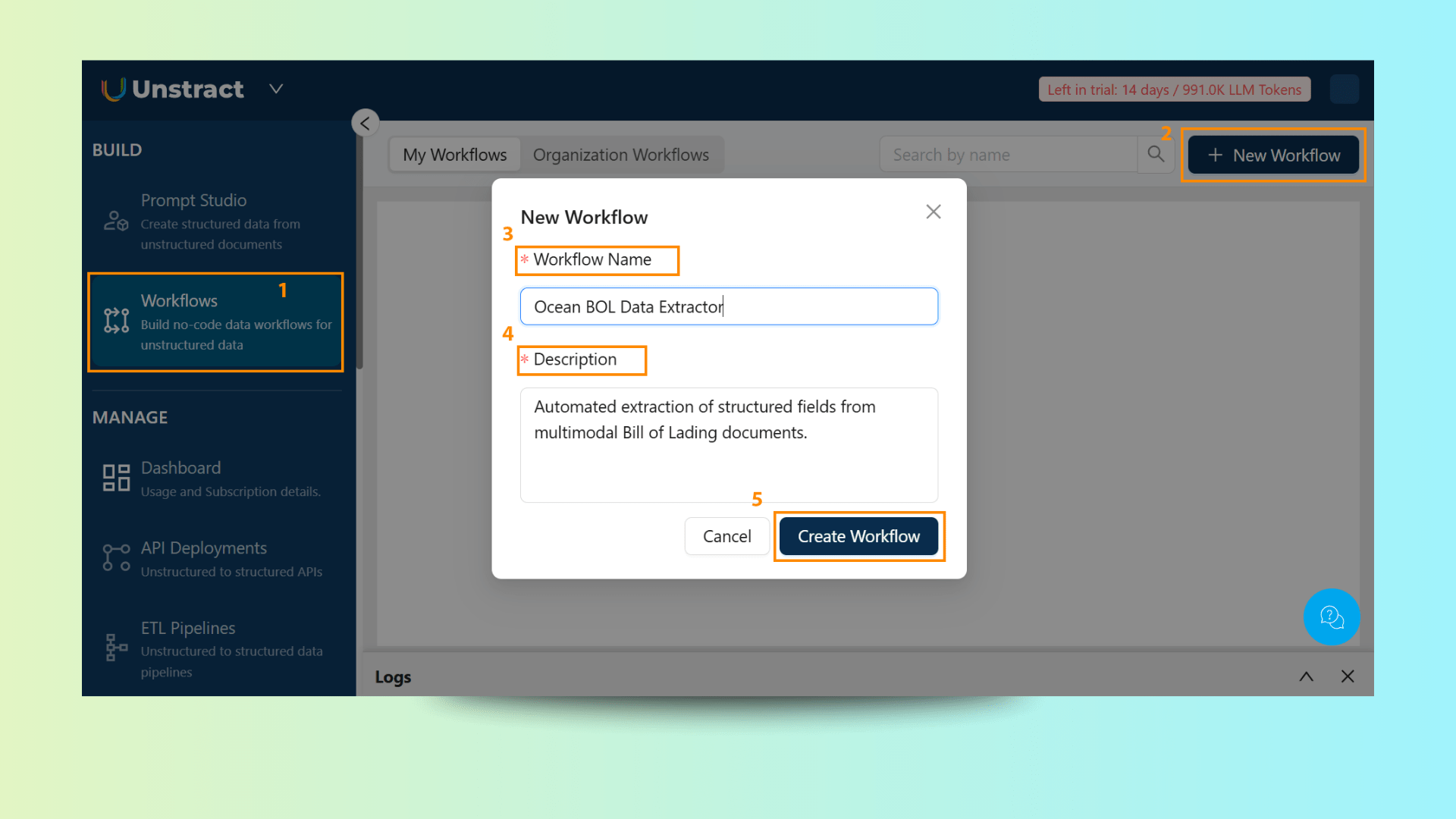Click the New Workflow button
Viewport: 1456px width, 819px height.
coord(1273,155)
